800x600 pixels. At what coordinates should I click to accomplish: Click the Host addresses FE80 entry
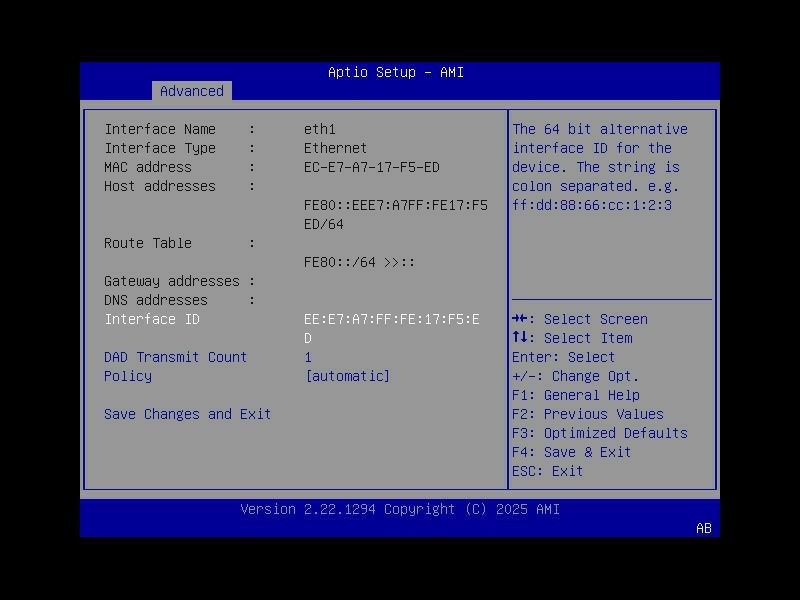(395, 205)
